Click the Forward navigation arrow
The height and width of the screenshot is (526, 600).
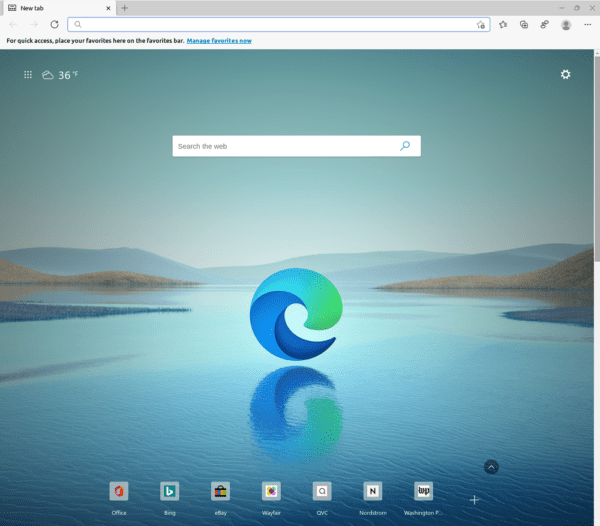click(x=34, y=24)
